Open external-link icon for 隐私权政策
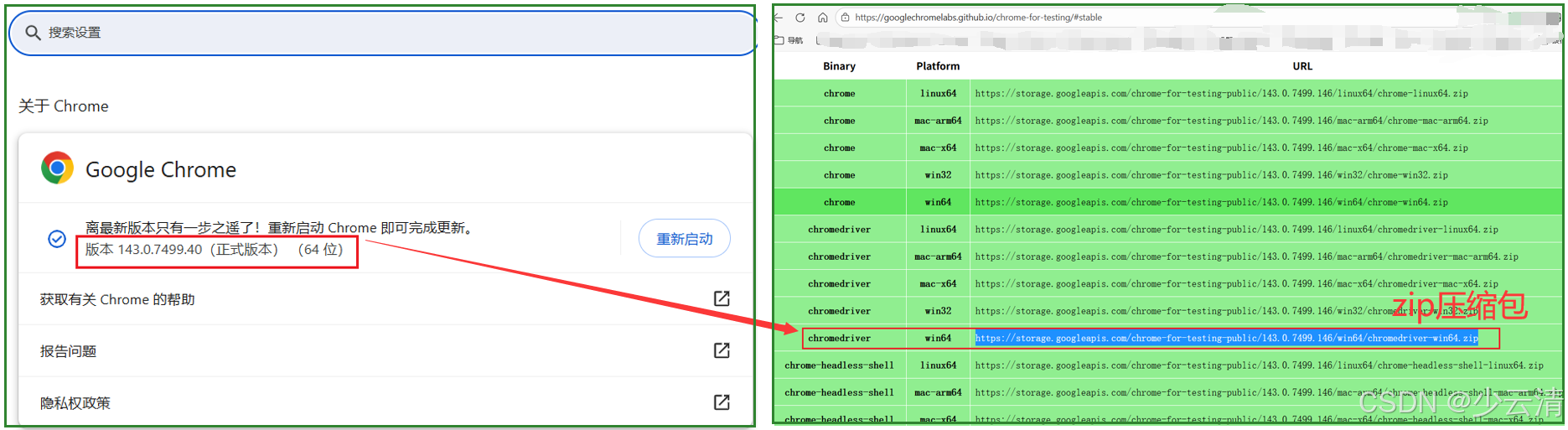 (722, 402)
